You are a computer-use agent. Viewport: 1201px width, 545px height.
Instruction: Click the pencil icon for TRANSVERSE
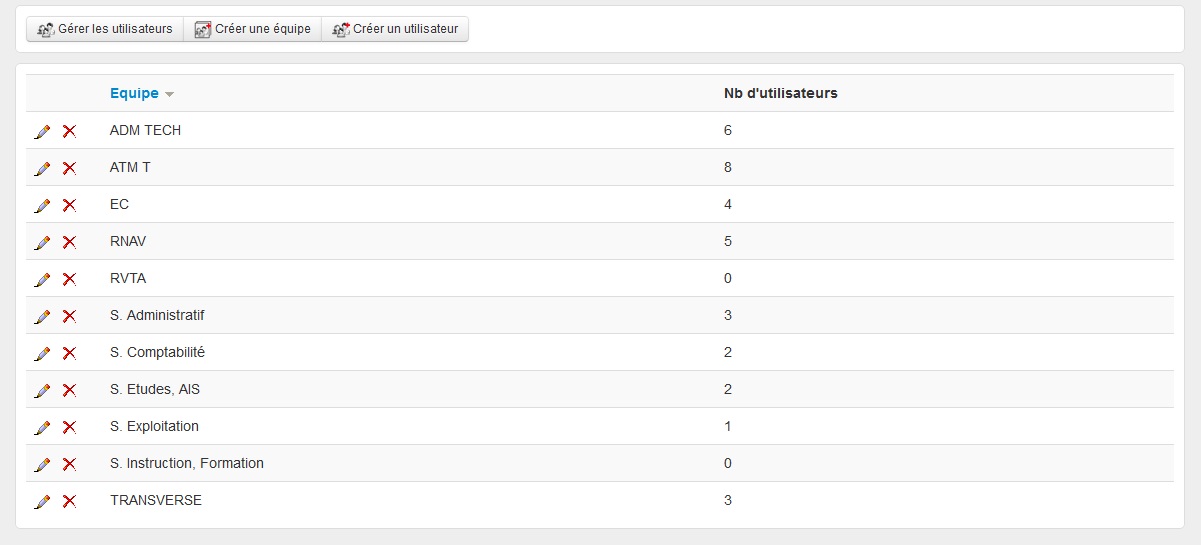pyautogui.click(x=42, y=501)
